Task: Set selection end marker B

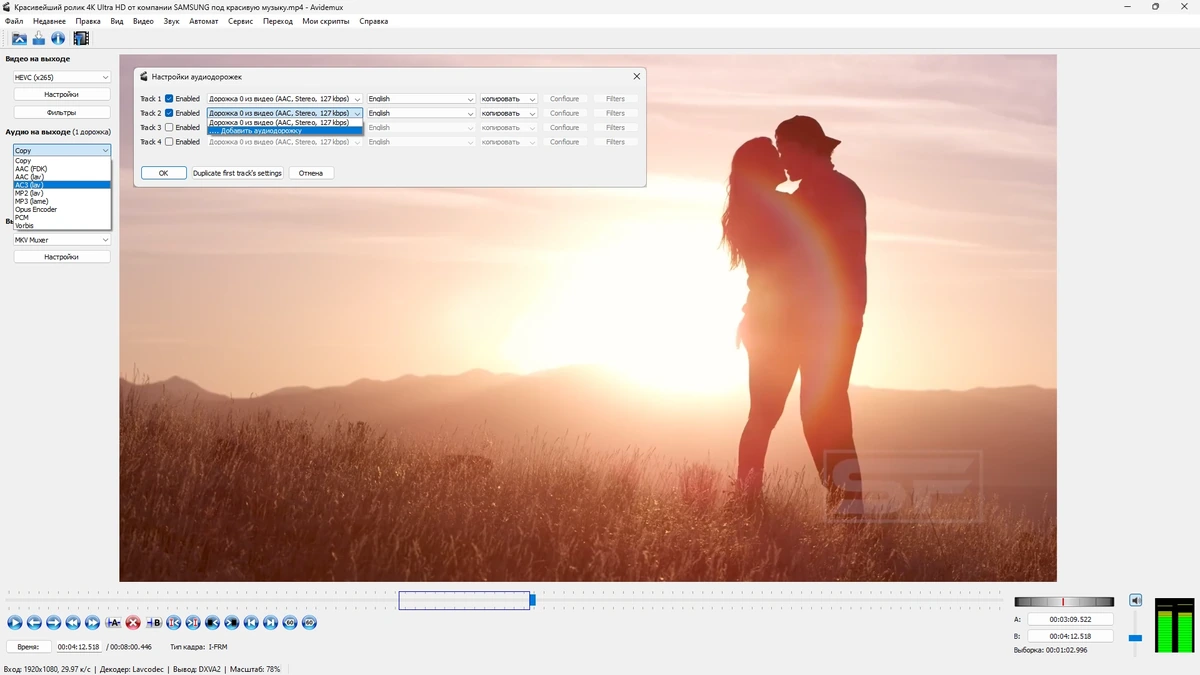Action: coord(154,623)
